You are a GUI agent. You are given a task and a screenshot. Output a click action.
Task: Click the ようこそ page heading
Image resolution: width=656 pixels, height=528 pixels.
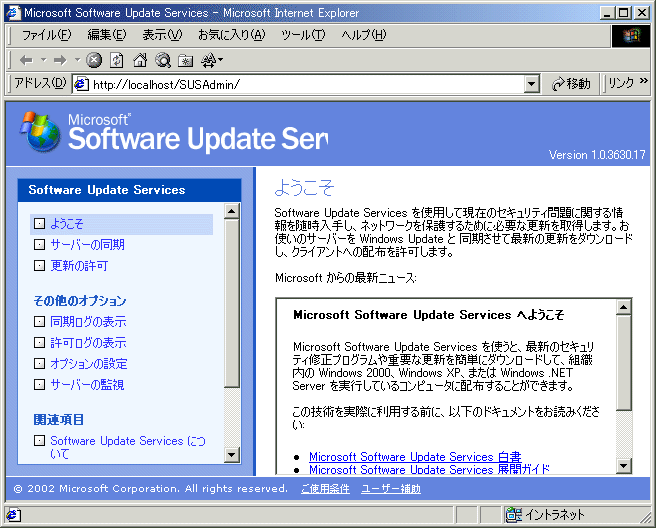coord(304,187)
